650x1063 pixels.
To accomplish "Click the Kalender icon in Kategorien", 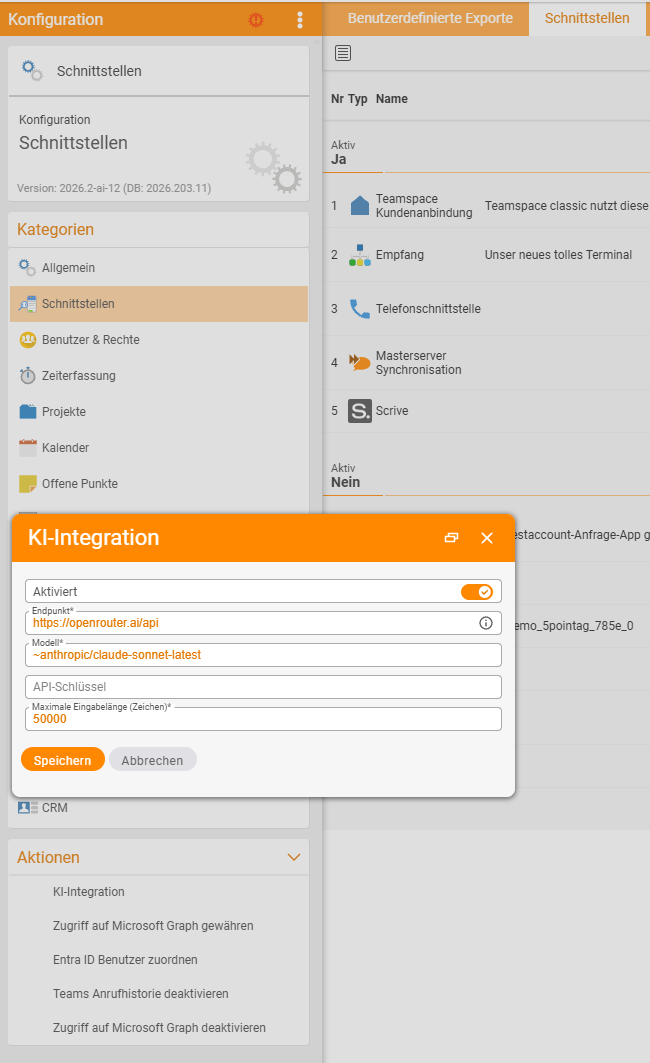I will (28, 447).
